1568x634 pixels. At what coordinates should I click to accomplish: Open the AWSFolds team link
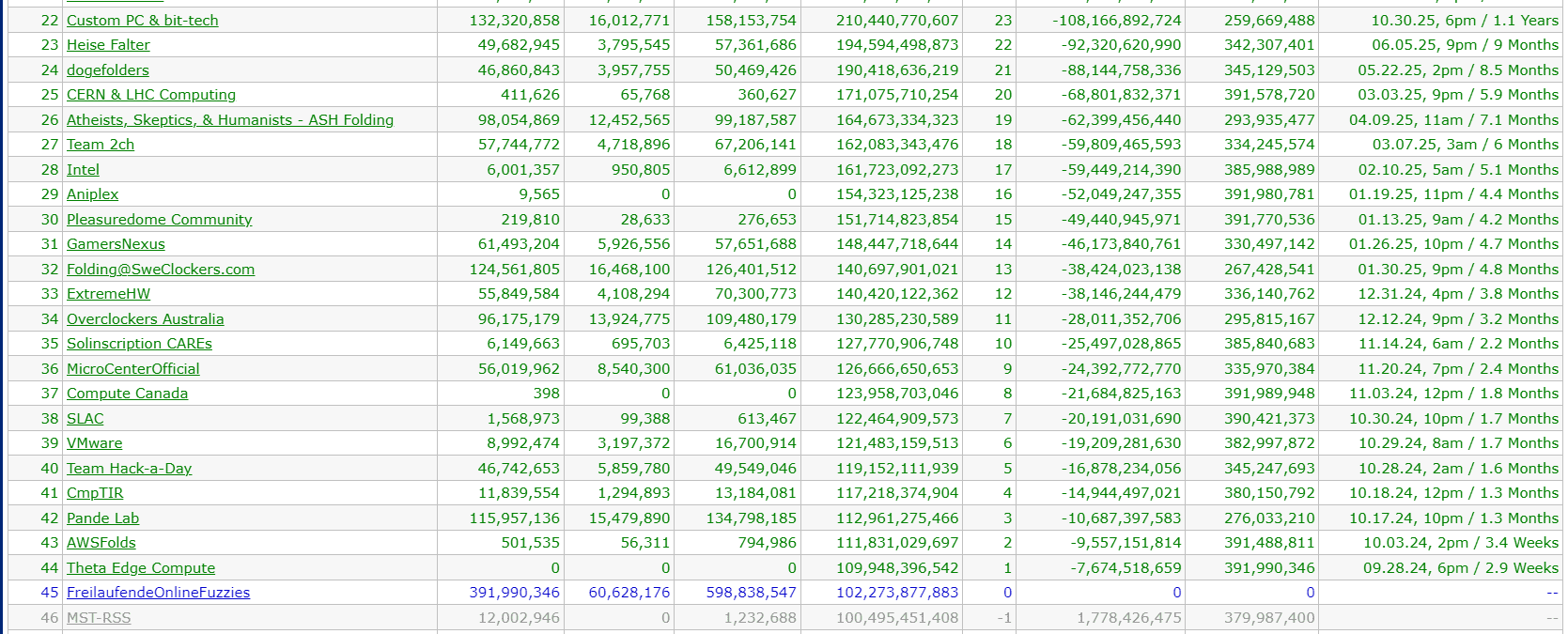pyautogui.click(x=101, y=543)
